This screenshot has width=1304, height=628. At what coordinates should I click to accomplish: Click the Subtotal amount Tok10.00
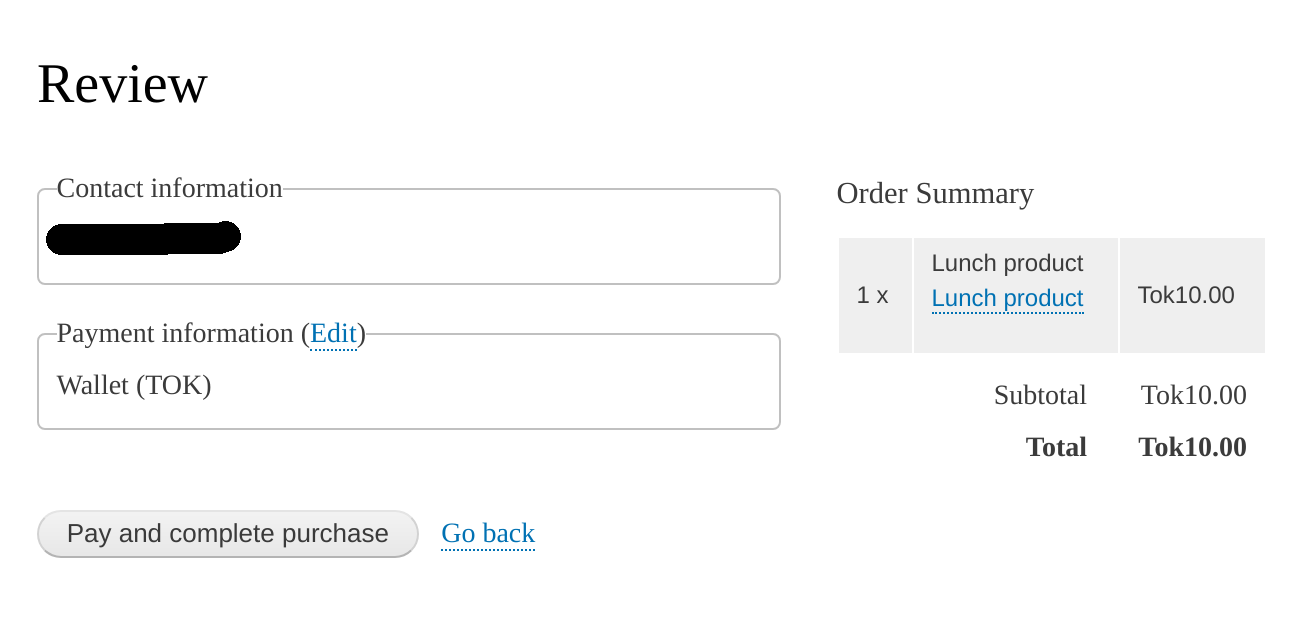pos(1193,396)
